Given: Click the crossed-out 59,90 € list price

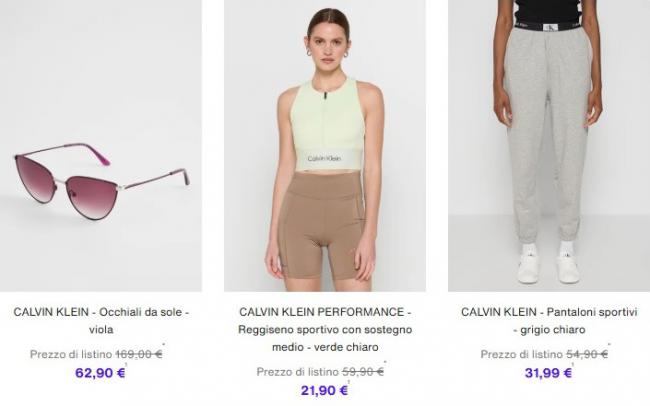Looking at the screenshot, I should [x=363, y=372].
